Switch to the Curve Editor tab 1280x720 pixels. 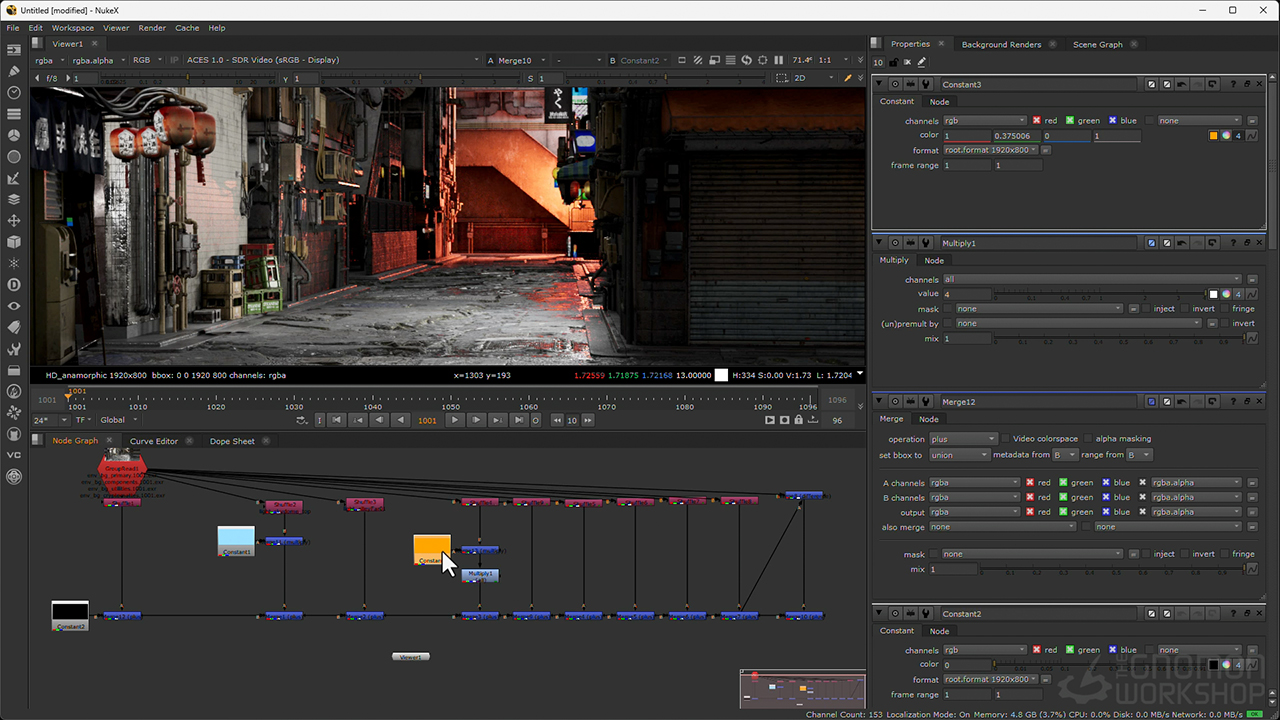(x=153, y=441)
